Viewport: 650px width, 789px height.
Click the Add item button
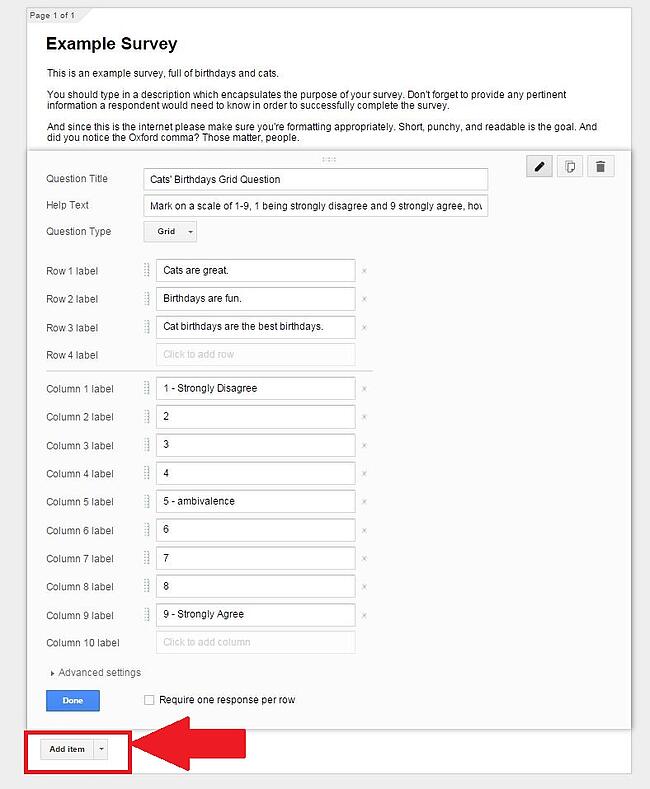coord(67,749)
